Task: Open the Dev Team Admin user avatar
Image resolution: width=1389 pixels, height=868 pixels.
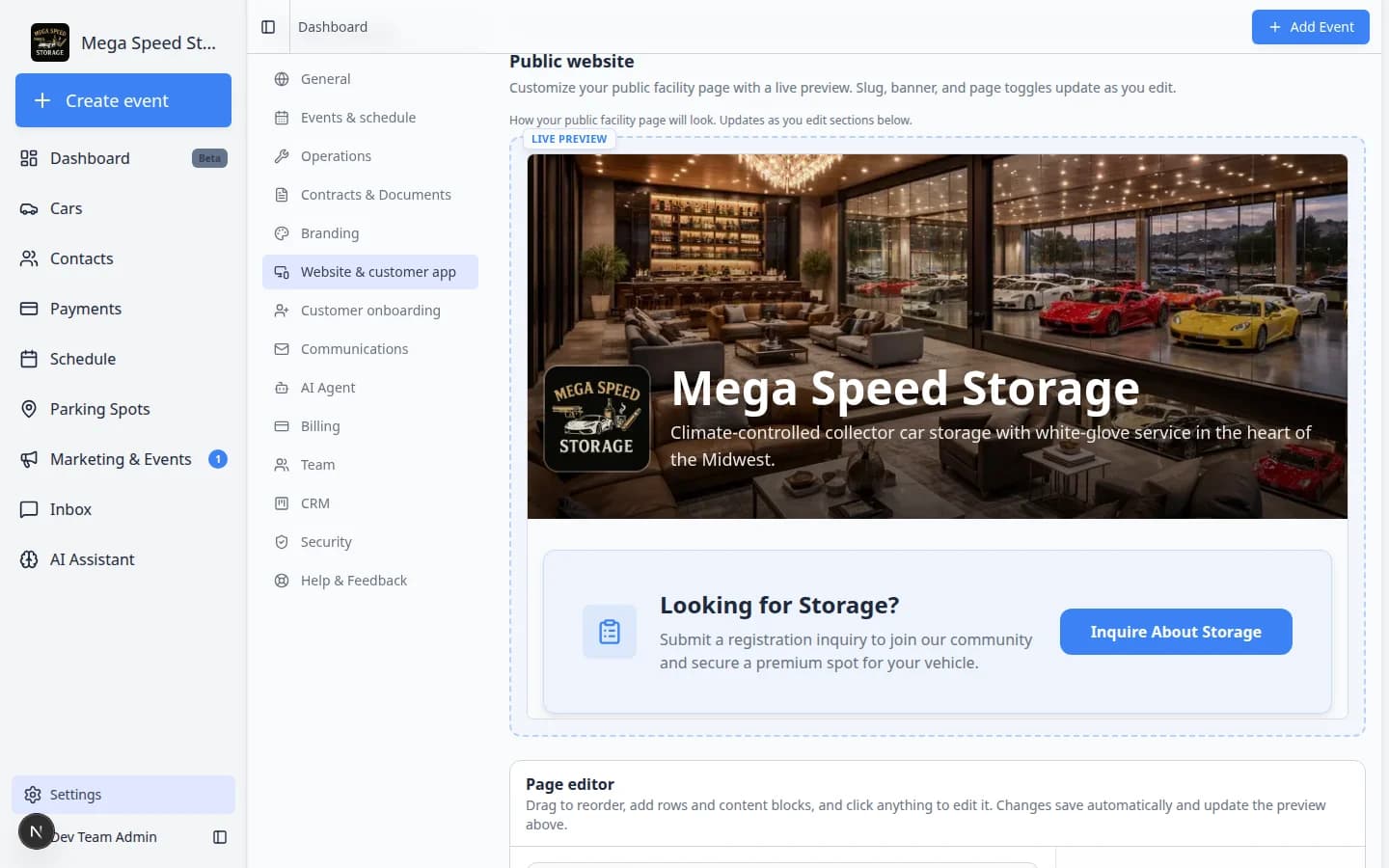Action: point(36,831)
